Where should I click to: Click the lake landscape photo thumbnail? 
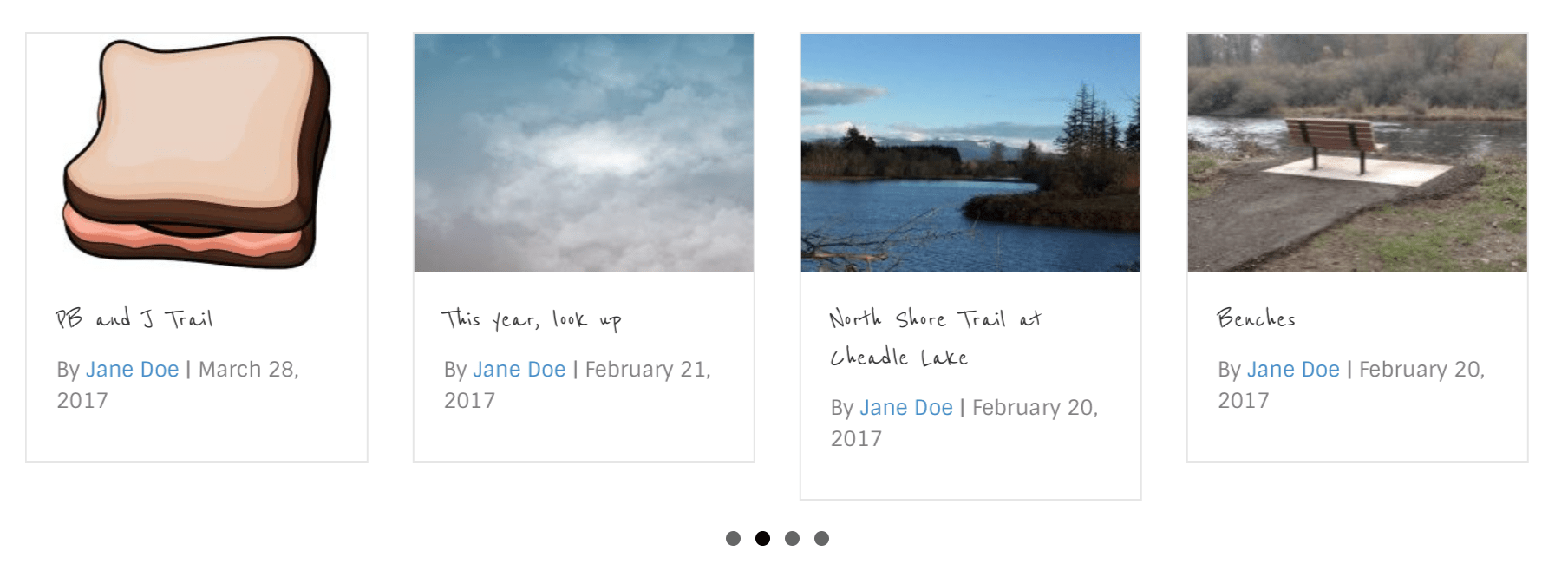point(970,152)
